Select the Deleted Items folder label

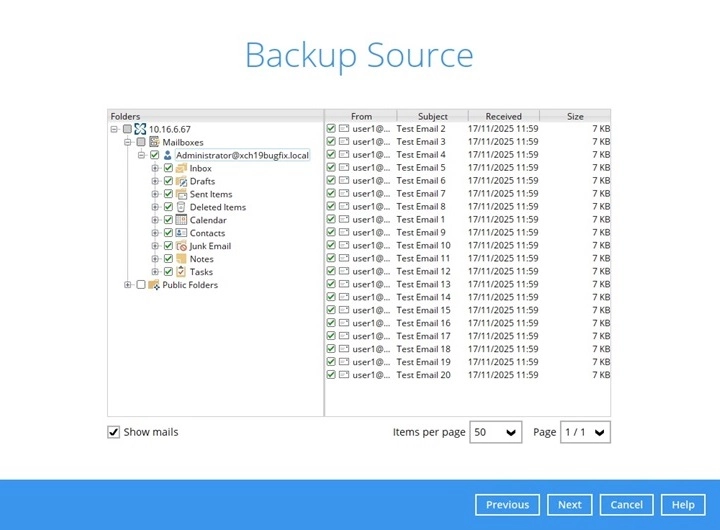click(218, 207)
